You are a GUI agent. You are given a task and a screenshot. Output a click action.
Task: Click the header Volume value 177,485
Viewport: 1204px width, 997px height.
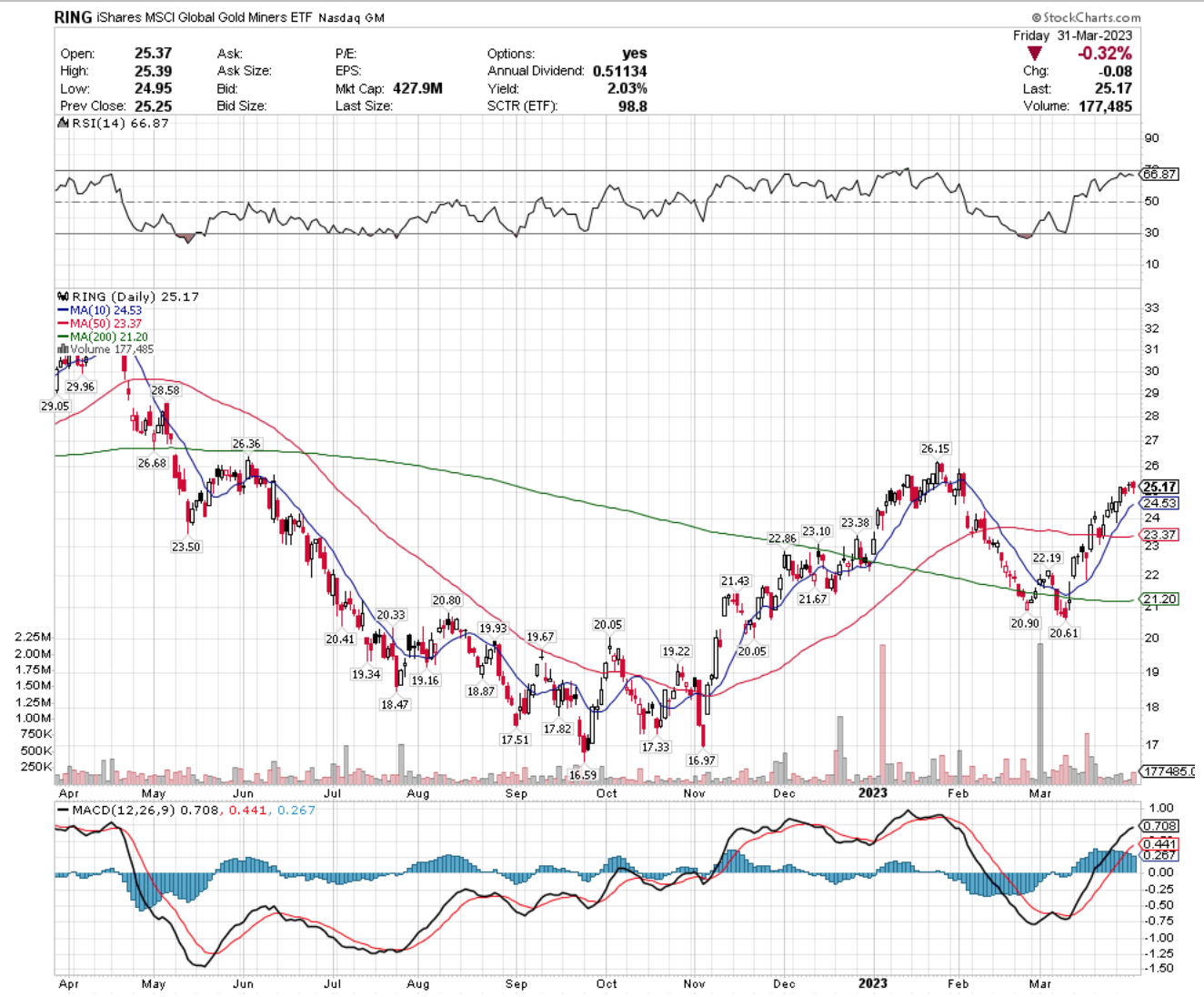pyautogui.click(x=1106, y=106)
